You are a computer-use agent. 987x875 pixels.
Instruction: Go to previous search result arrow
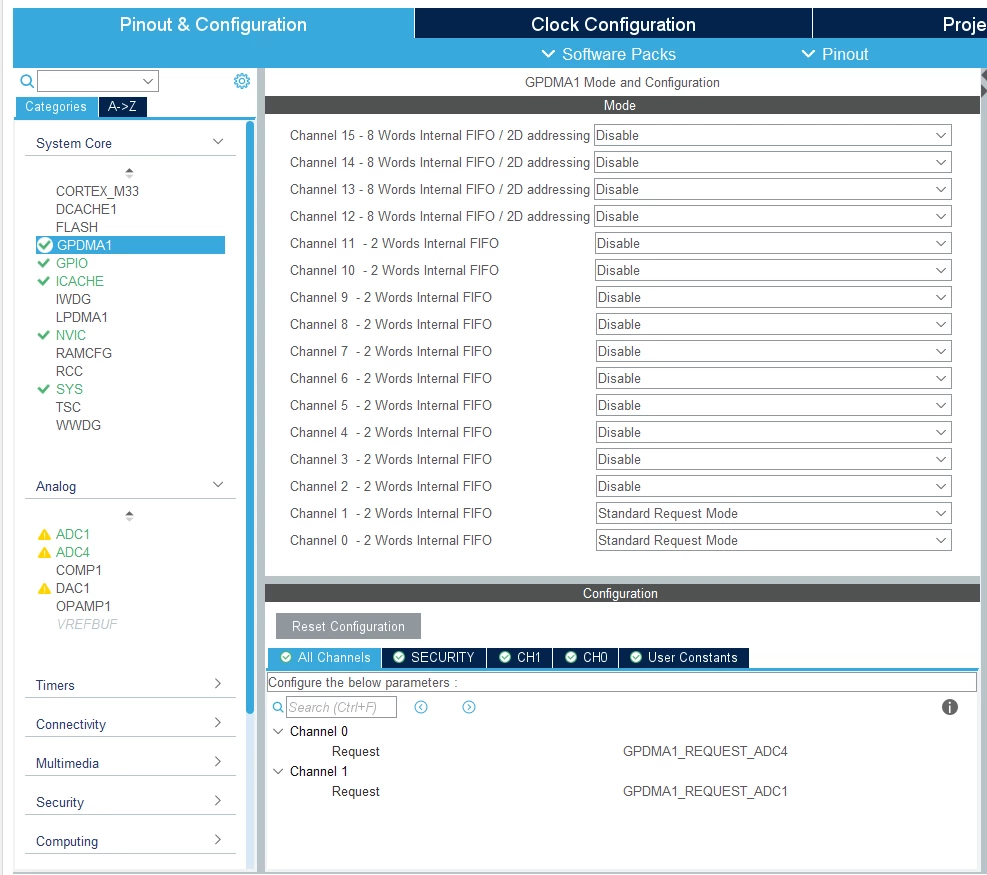pyautogui.click(x=421, y=707)
